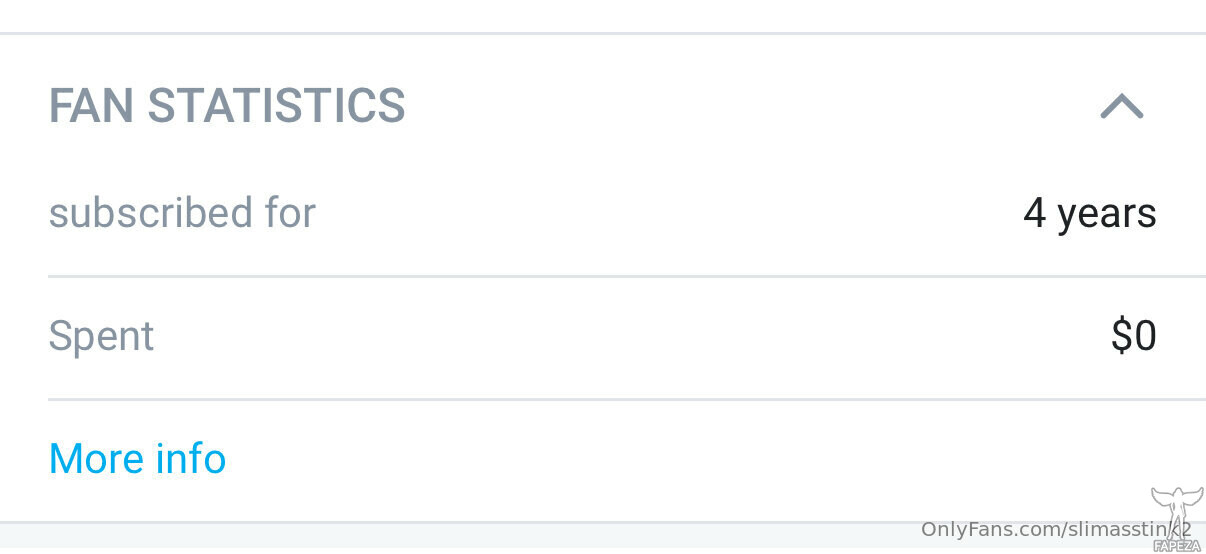Click the OnlyFans.com/slimasstink2 watermark text

pos(1056,529)
